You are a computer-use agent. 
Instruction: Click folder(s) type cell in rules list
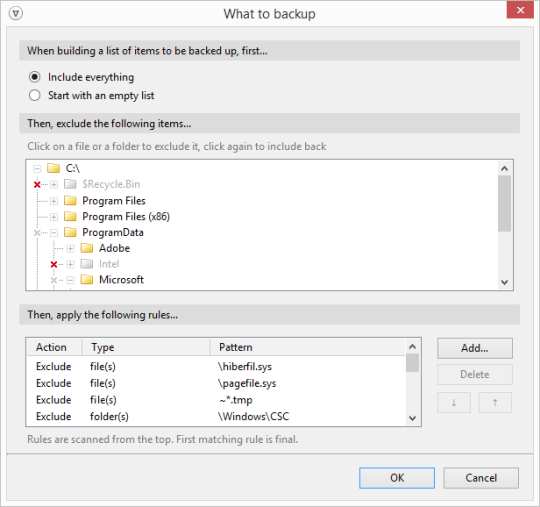(109, 416)
